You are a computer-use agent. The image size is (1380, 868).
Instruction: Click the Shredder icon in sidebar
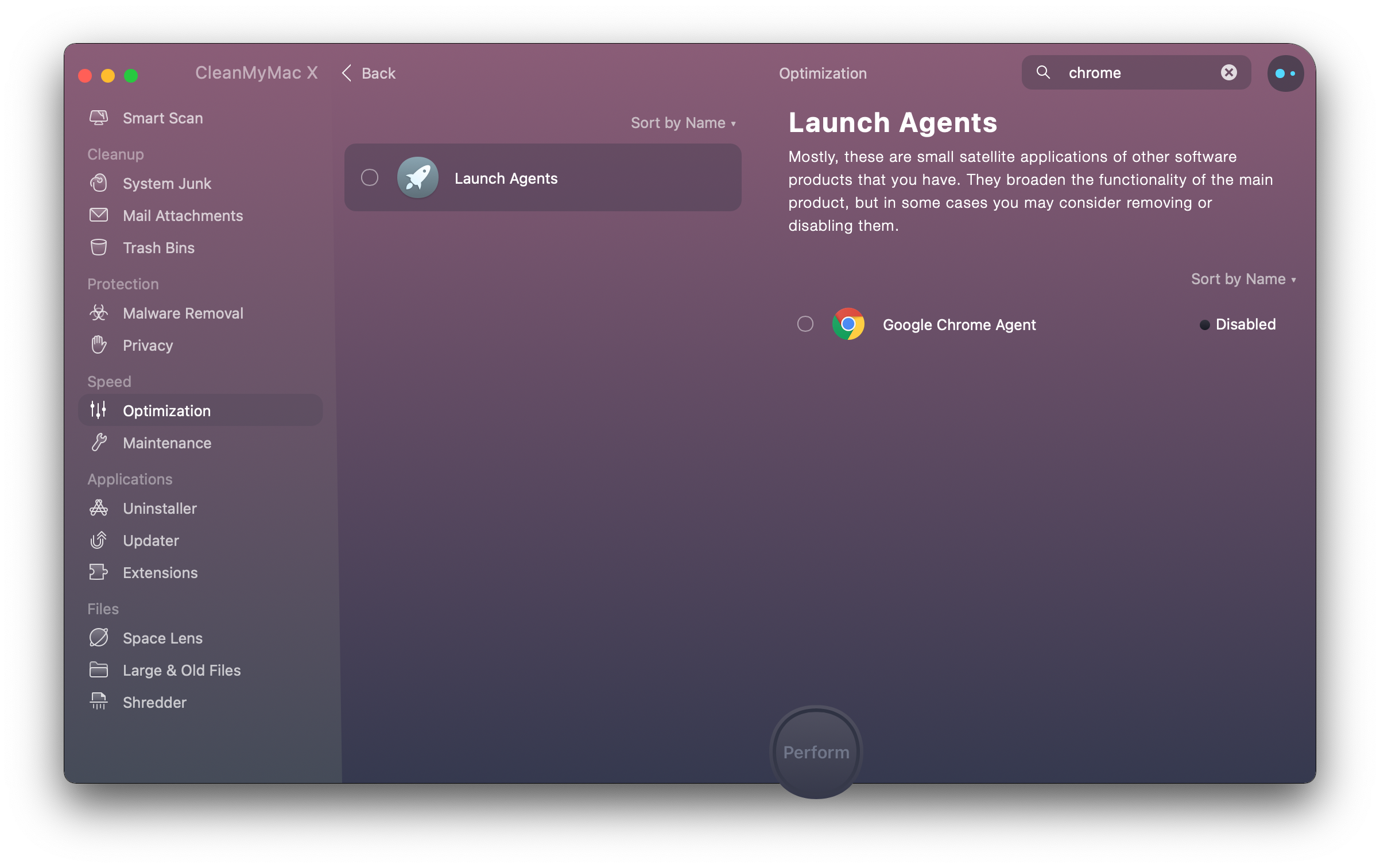(98, 702)
